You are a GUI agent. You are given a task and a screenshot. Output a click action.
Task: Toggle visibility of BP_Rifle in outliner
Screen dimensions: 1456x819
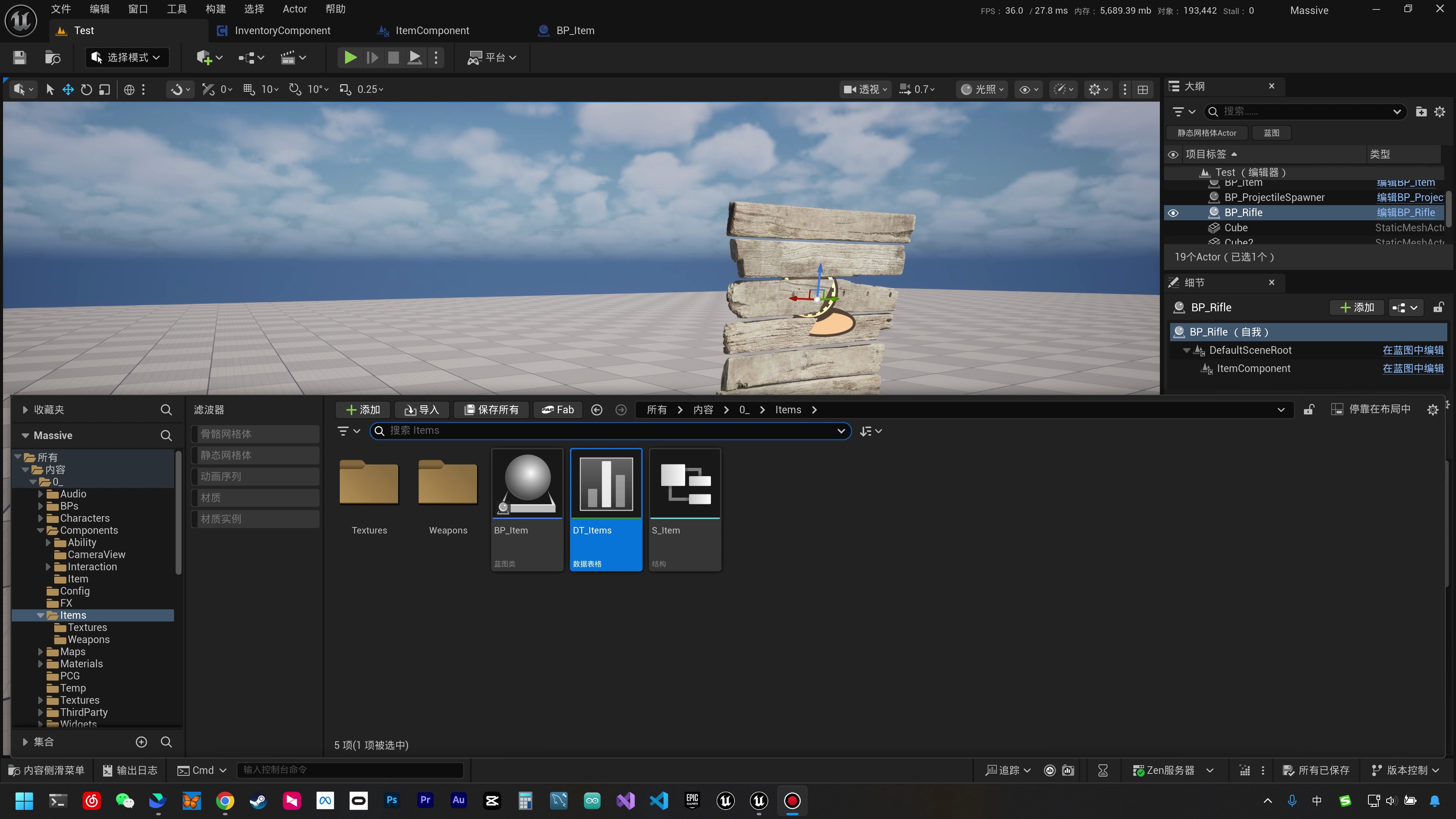click(1173, 212)
